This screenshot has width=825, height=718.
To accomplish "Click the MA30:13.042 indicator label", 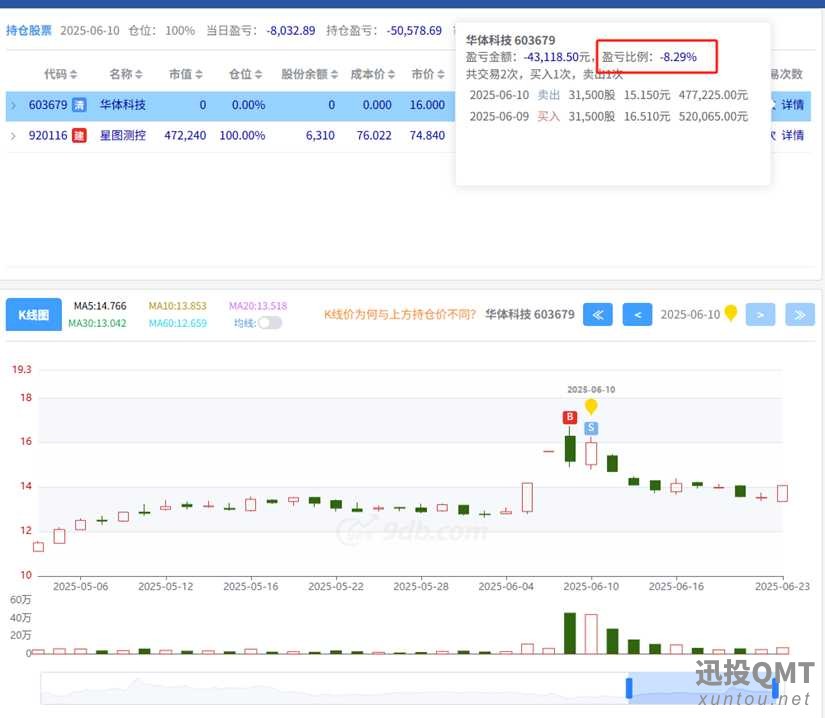I will click(x=97, y=323).
